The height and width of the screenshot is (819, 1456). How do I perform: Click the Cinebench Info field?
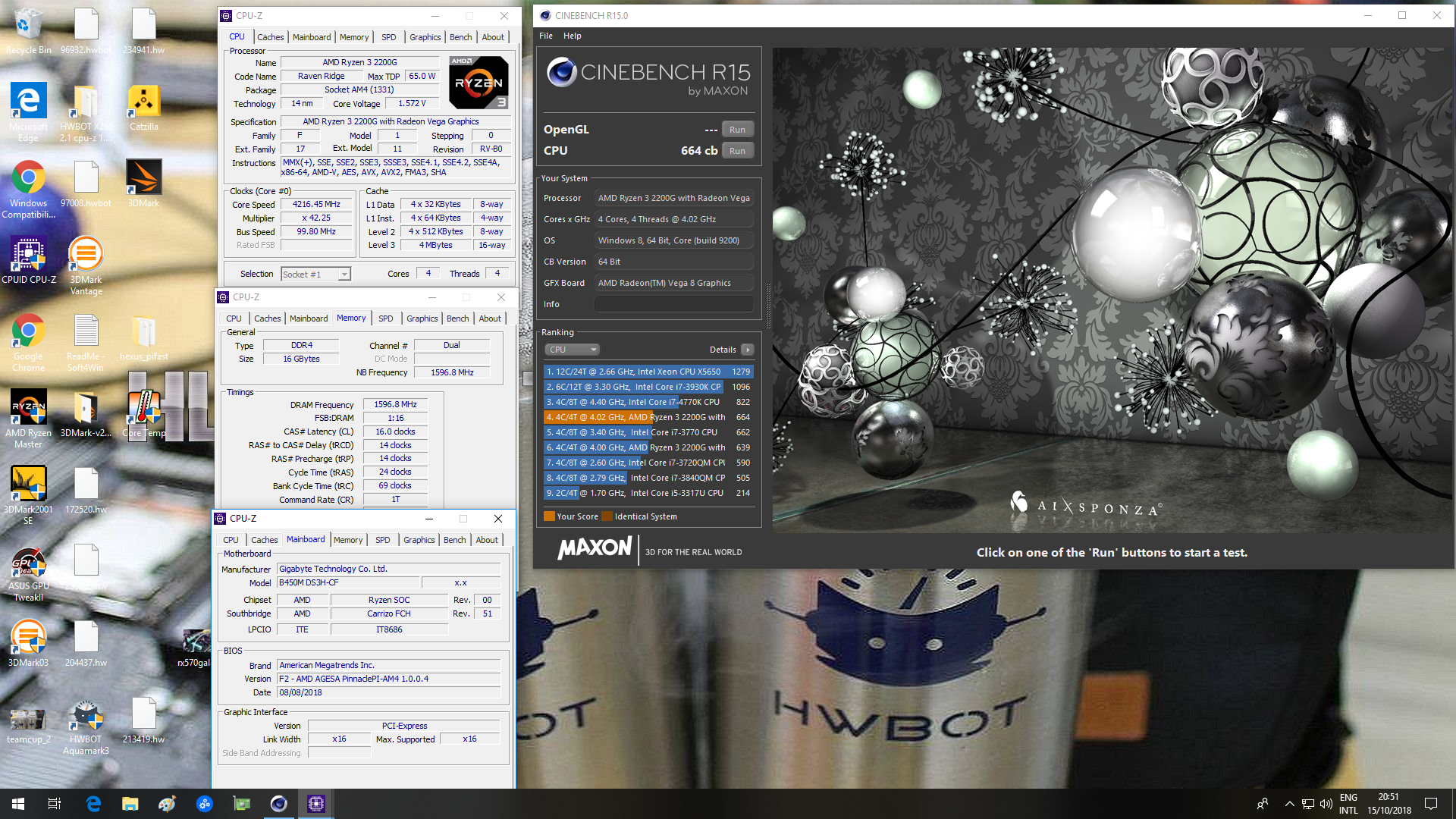pos(673,304)
